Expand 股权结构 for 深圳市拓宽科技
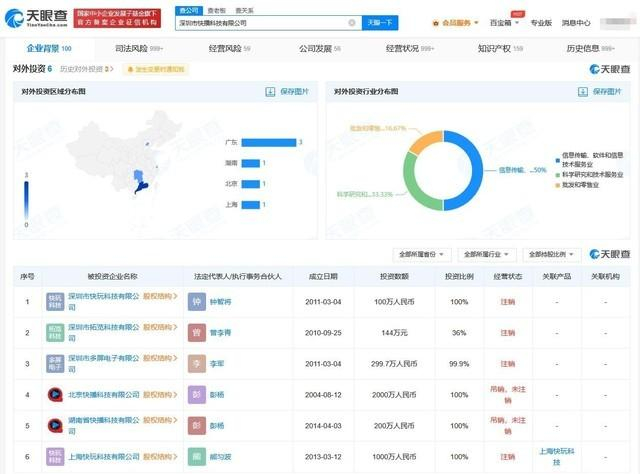The image size is (640, 474). click(160, 327)
